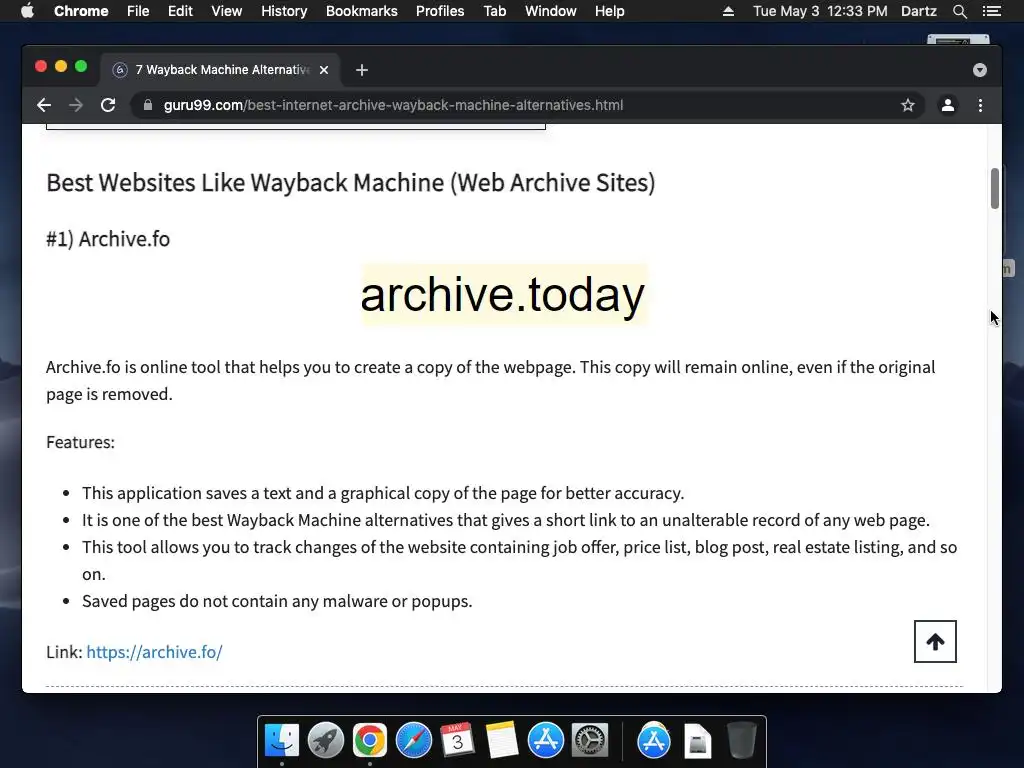Open the https://archive.fo/ link

click(x=154, y=652)
